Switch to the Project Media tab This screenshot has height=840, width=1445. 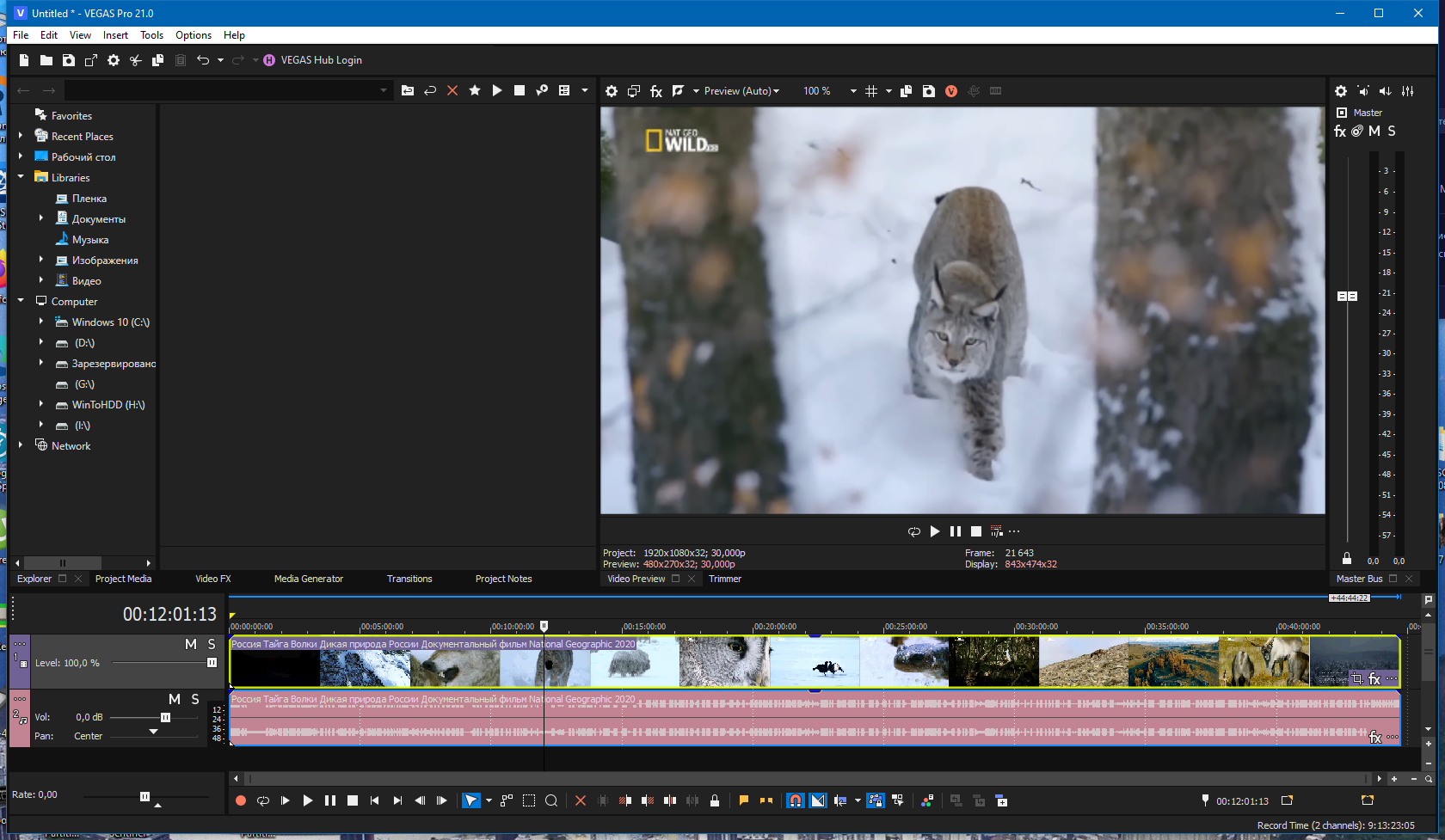(x=123, y=579)
